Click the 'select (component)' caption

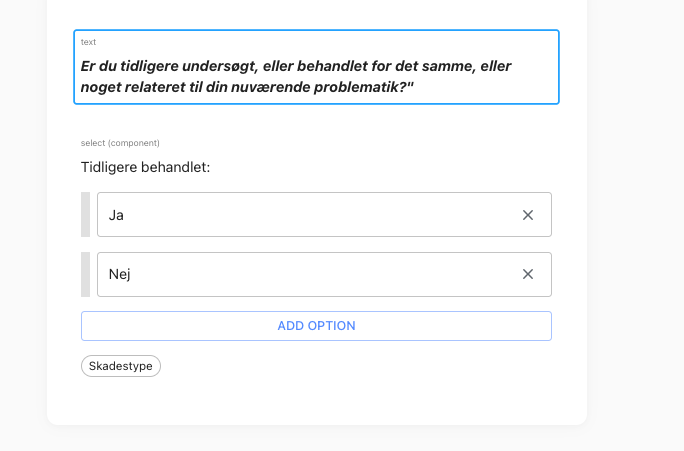[x=120, y=143]
